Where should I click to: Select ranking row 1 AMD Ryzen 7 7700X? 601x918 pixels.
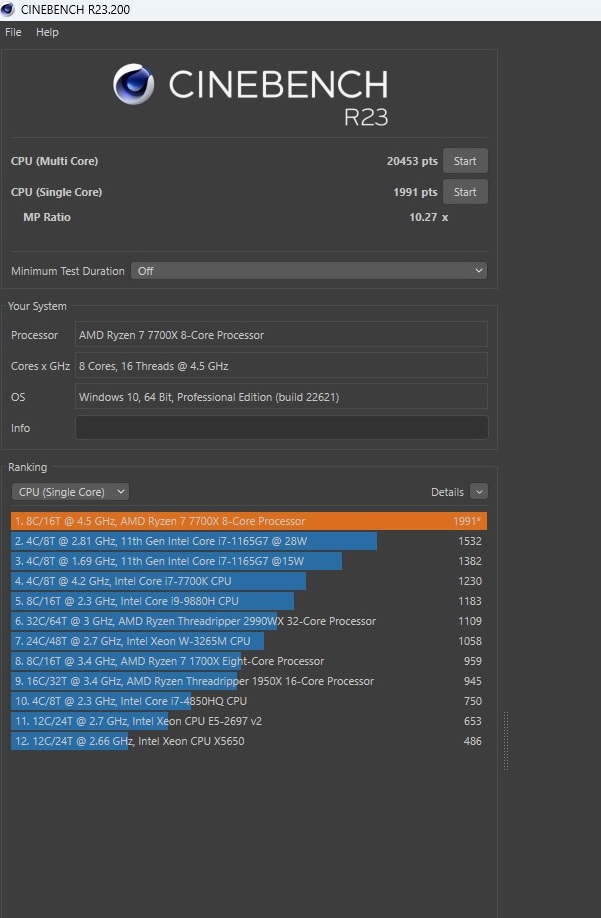(x=249, y=521)
